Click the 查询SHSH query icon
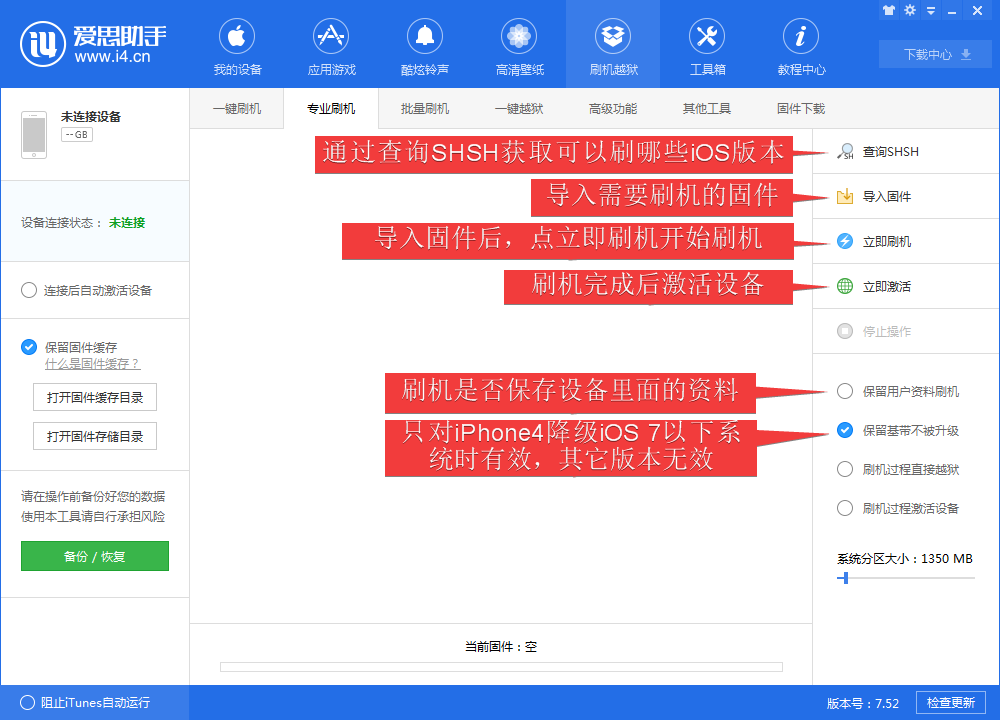This screenshot has height=720, width=1000. pyautogui.click(x=846, y=152)
